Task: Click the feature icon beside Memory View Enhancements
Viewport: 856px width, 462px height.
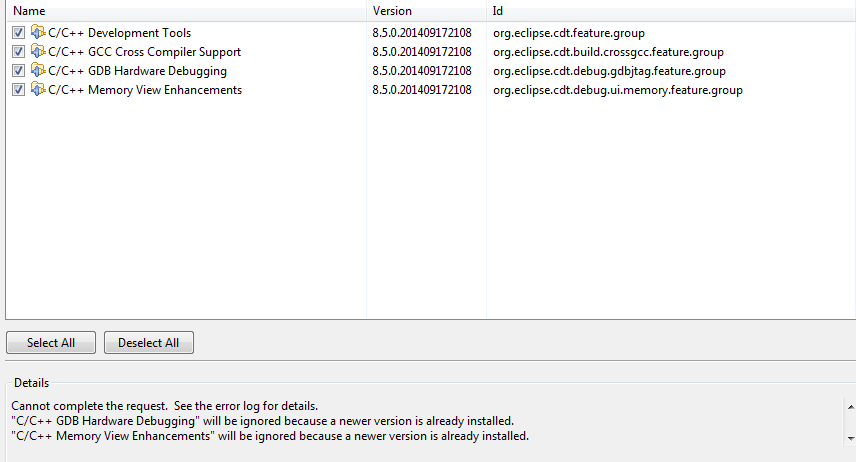Action: (38, 90)
